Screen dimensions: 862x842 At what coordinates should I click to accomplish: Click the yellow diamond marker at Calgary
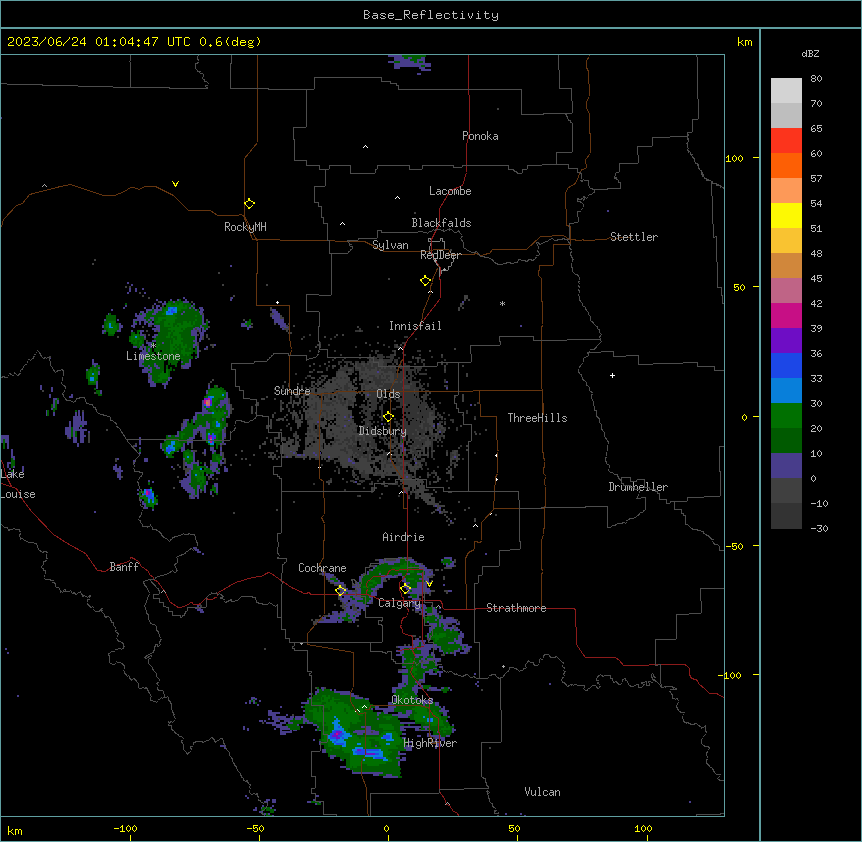click(405, 589)
